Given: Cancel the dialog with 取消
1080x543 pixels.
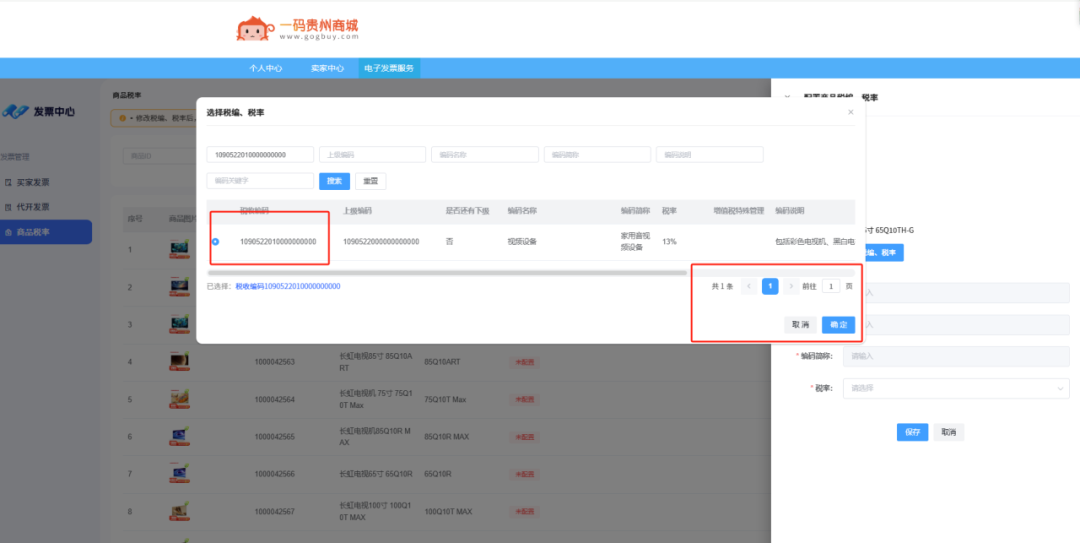Looking at the screenshot, I should tap(800, 325).
